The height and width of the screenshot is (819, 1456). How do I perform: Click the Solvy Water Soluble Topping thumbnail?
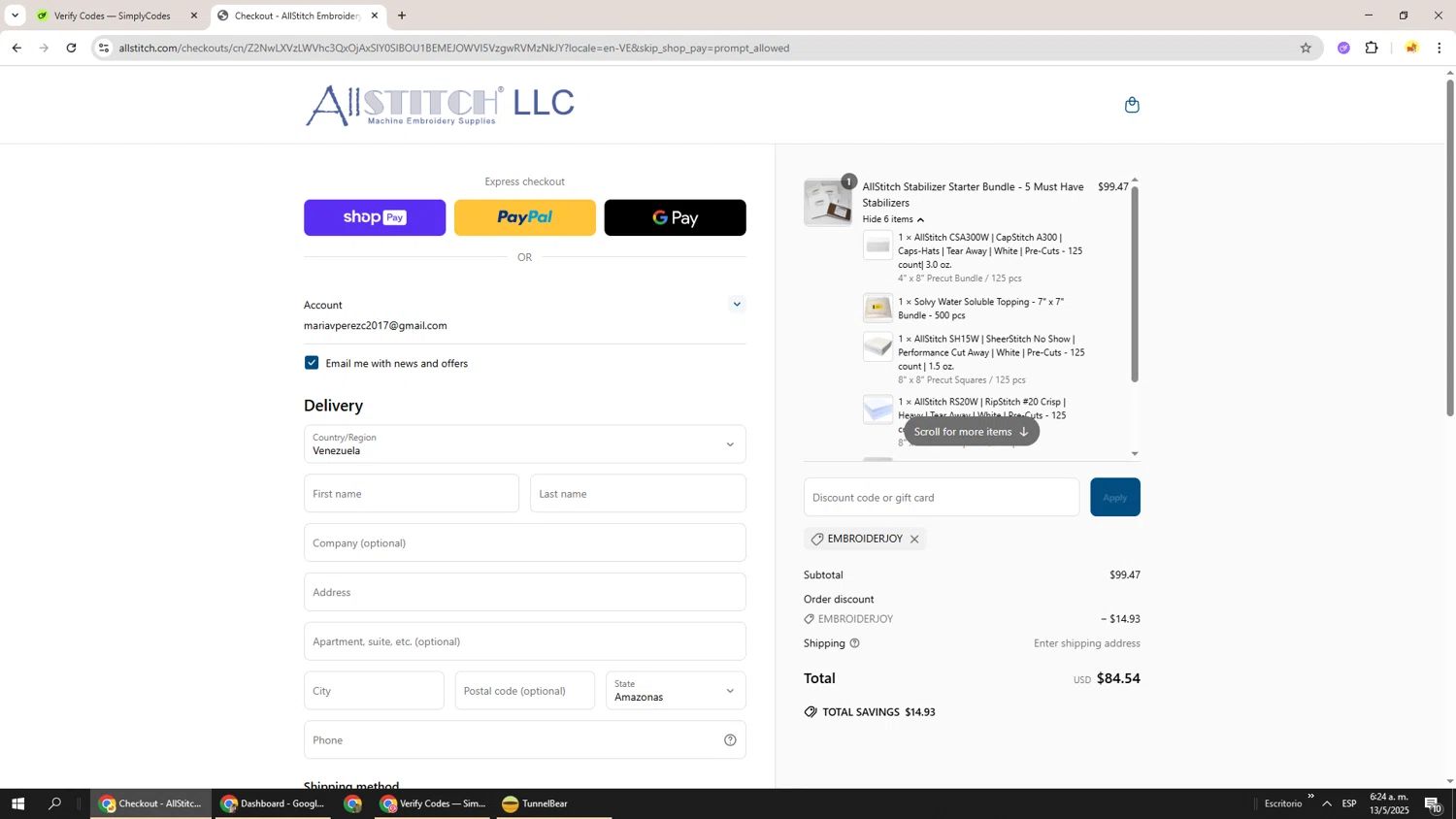coord(877,308)
